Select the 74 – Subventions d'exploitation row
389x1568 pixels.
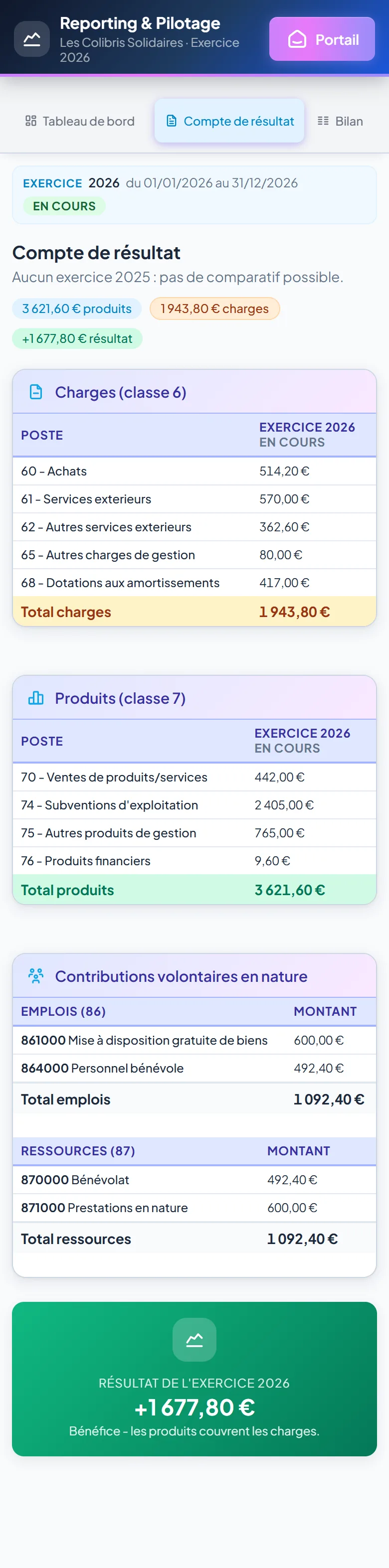click(194, 805)
